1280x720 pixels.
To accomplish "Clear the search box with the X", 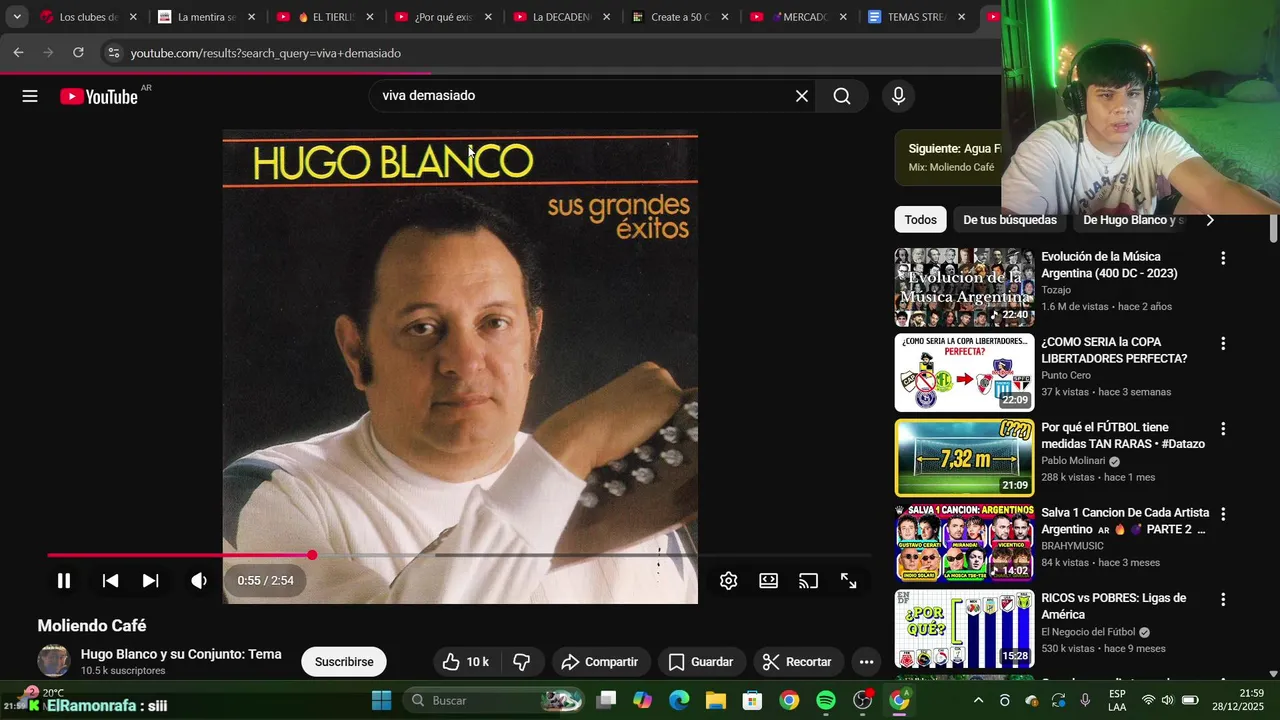I will [x=802, y=96].
